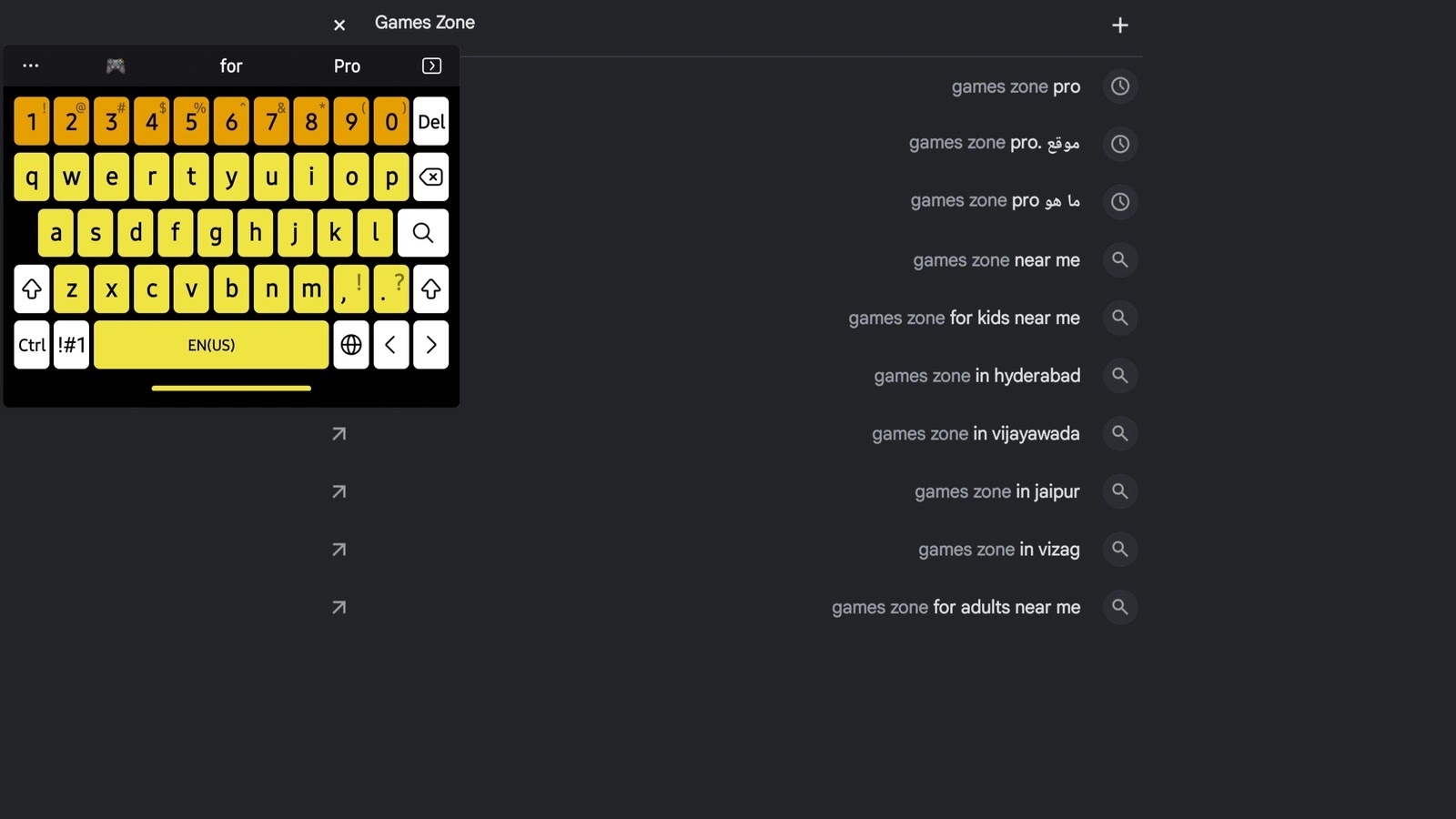Click the plus icon at top right
1456x819 pixels.
coord(1120,25)
